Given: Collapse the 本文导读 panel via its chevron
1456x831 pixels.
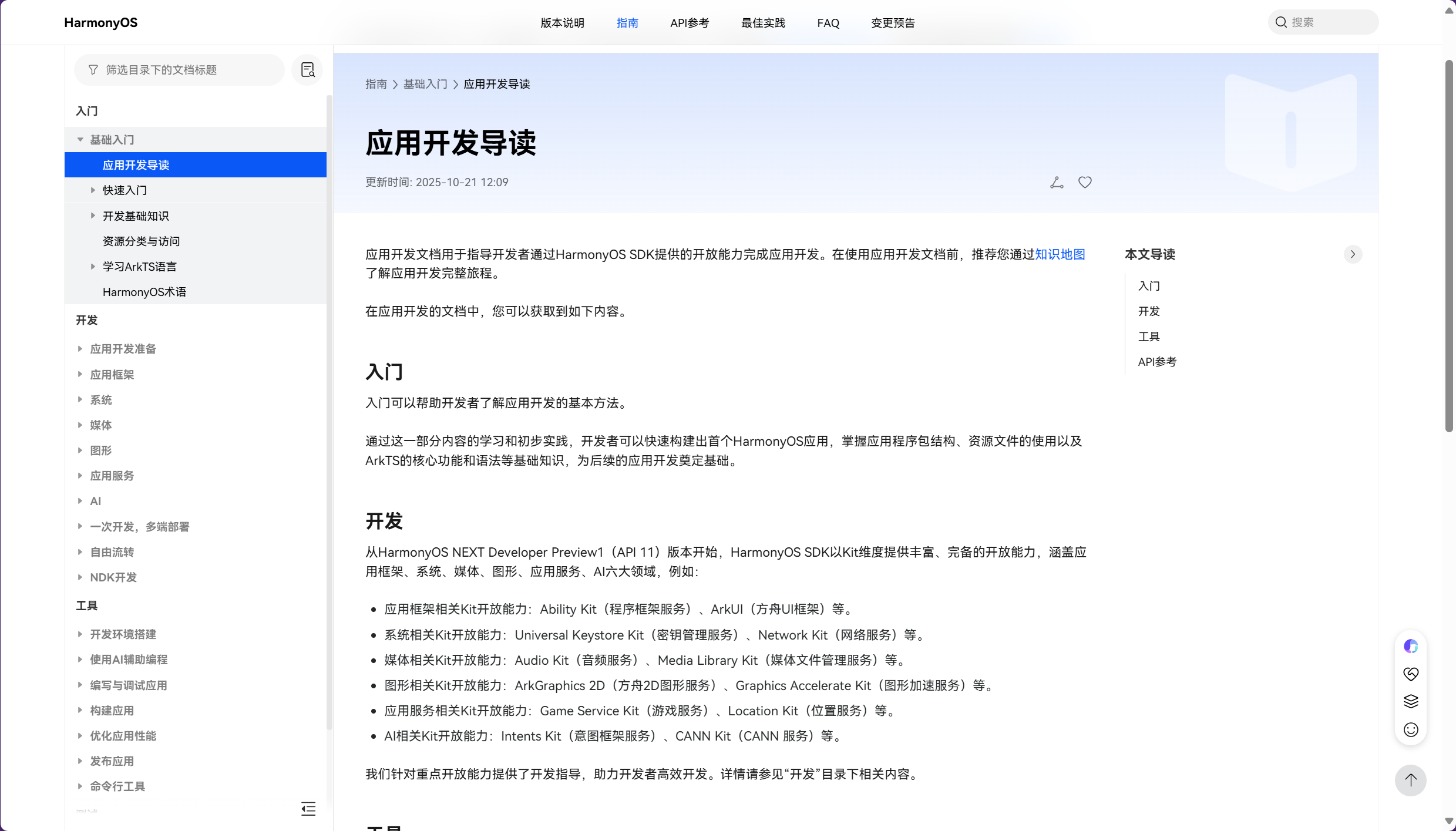Looking at the screenshot, I should [1353, 254].
